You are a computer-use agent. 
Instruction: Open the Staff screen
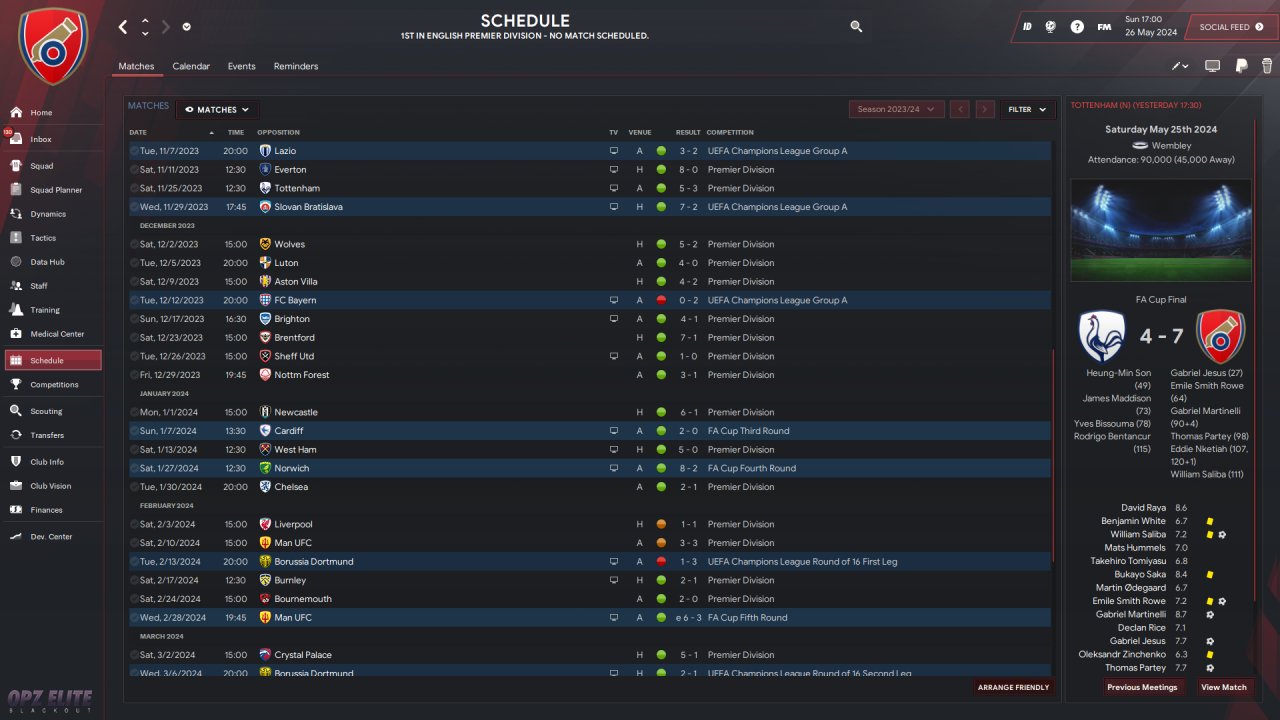pyautogui.click(x=52, y=286)
